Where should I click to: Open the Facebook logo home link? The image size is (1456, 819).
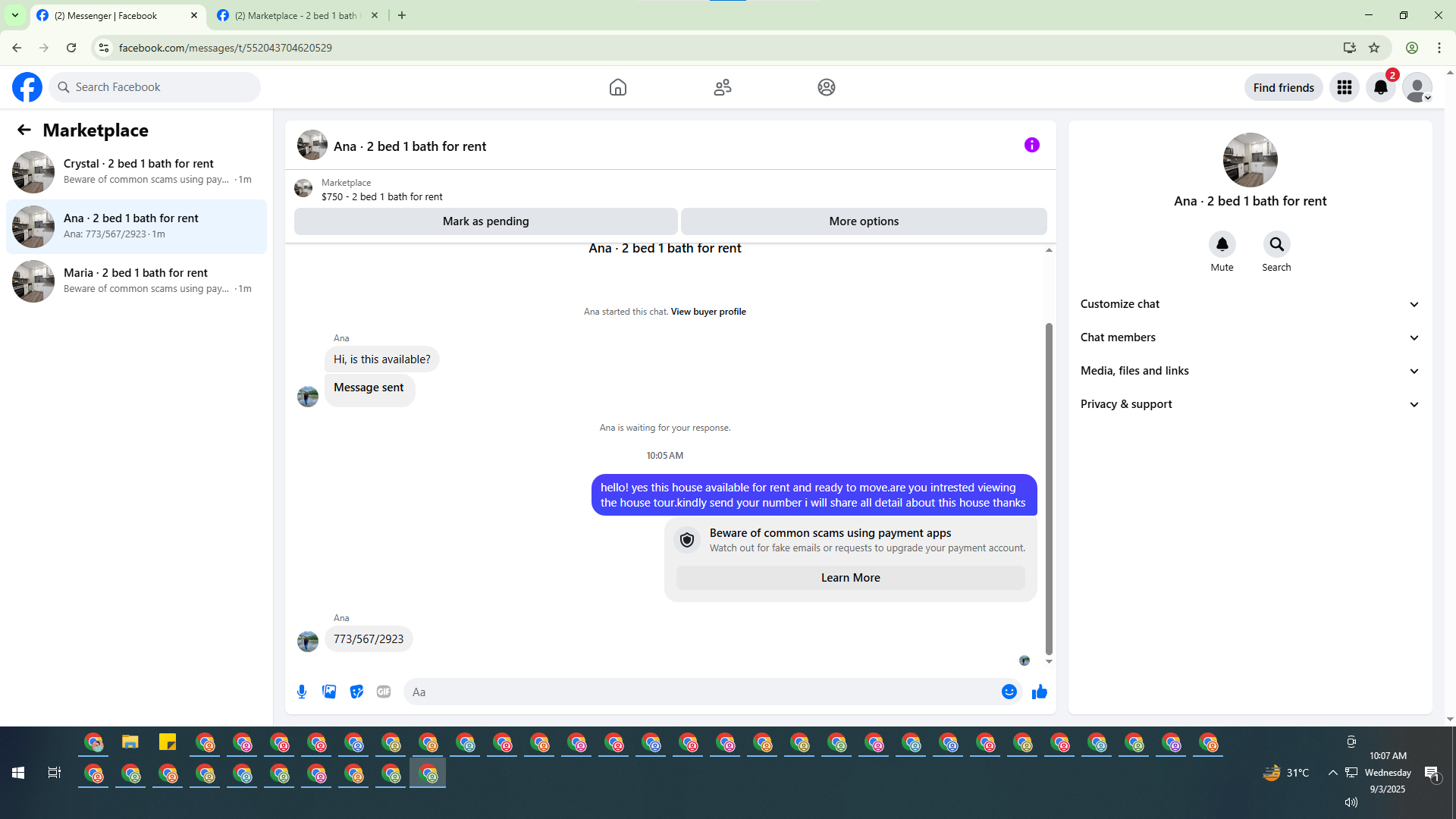27,87
